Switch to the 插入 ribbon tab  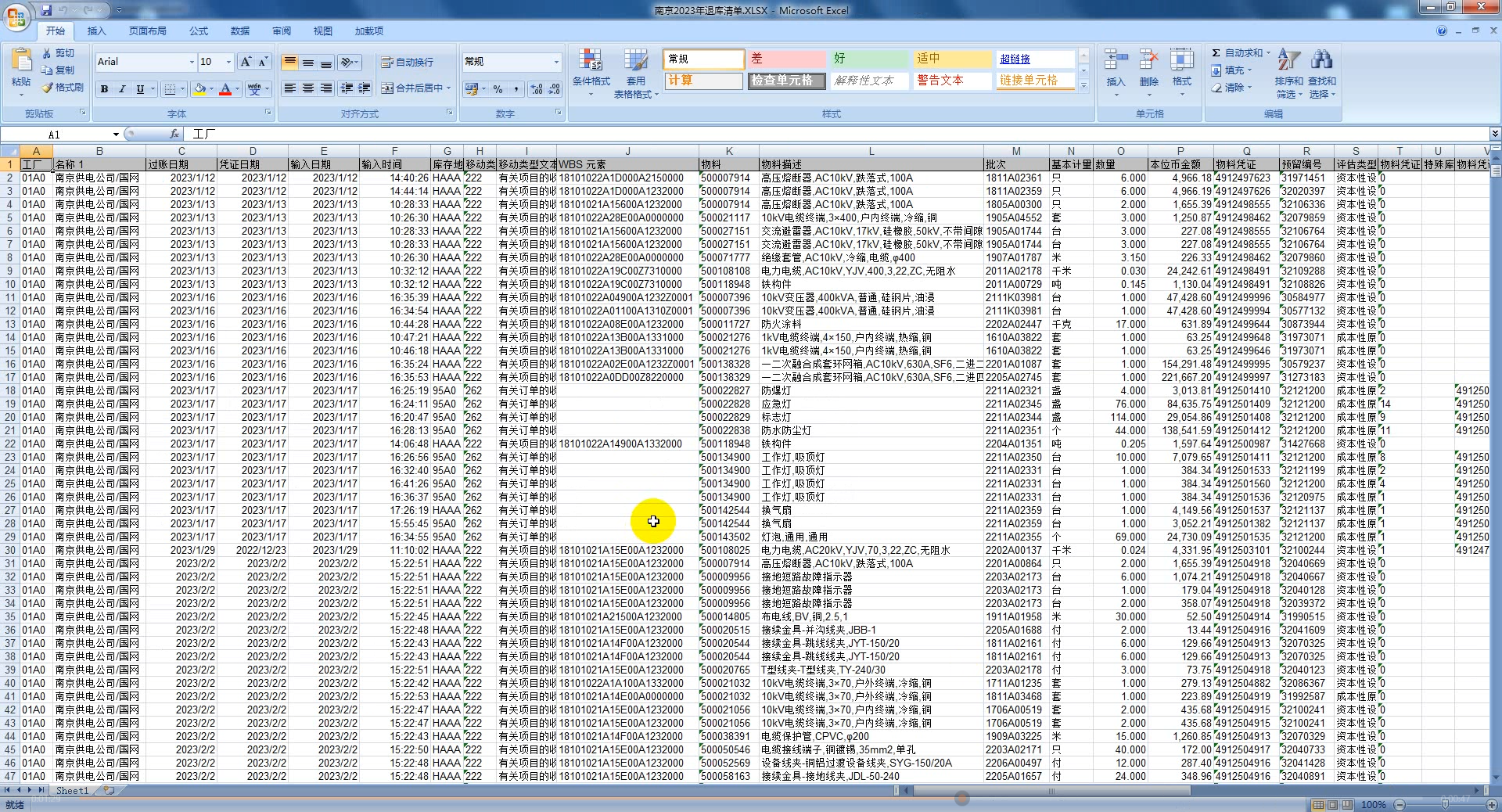click(x=96, y=31)
